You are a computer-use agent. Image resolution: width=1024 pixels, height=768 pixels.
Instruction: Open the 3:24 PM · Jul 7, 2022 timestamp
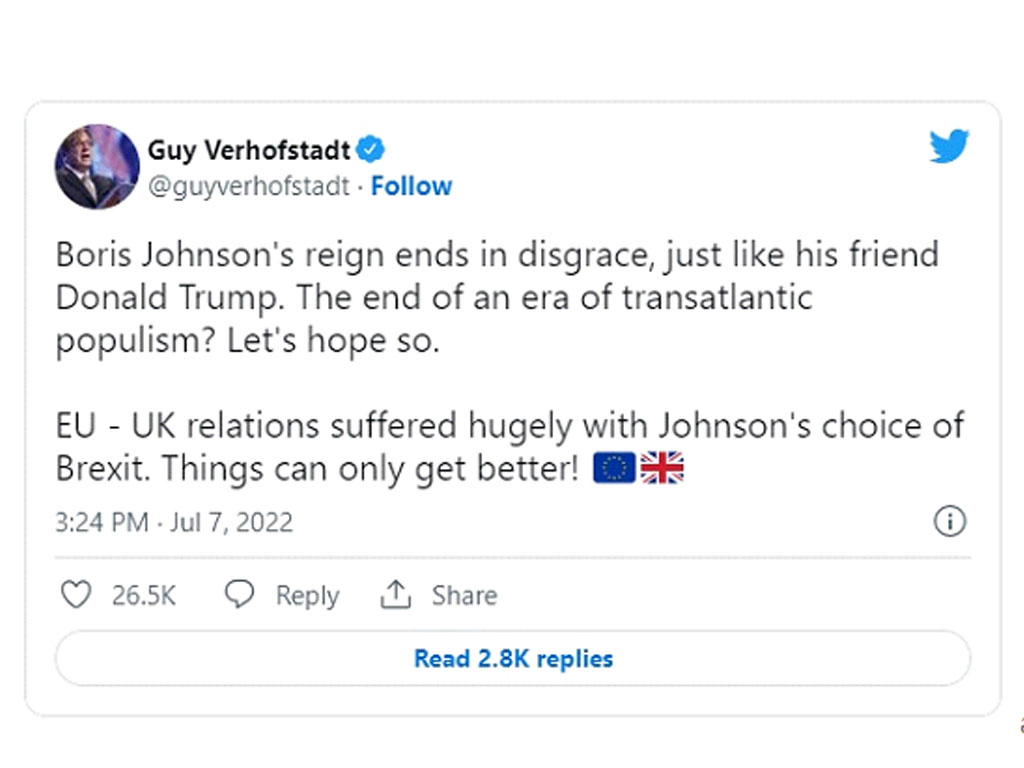click(174, 522)
